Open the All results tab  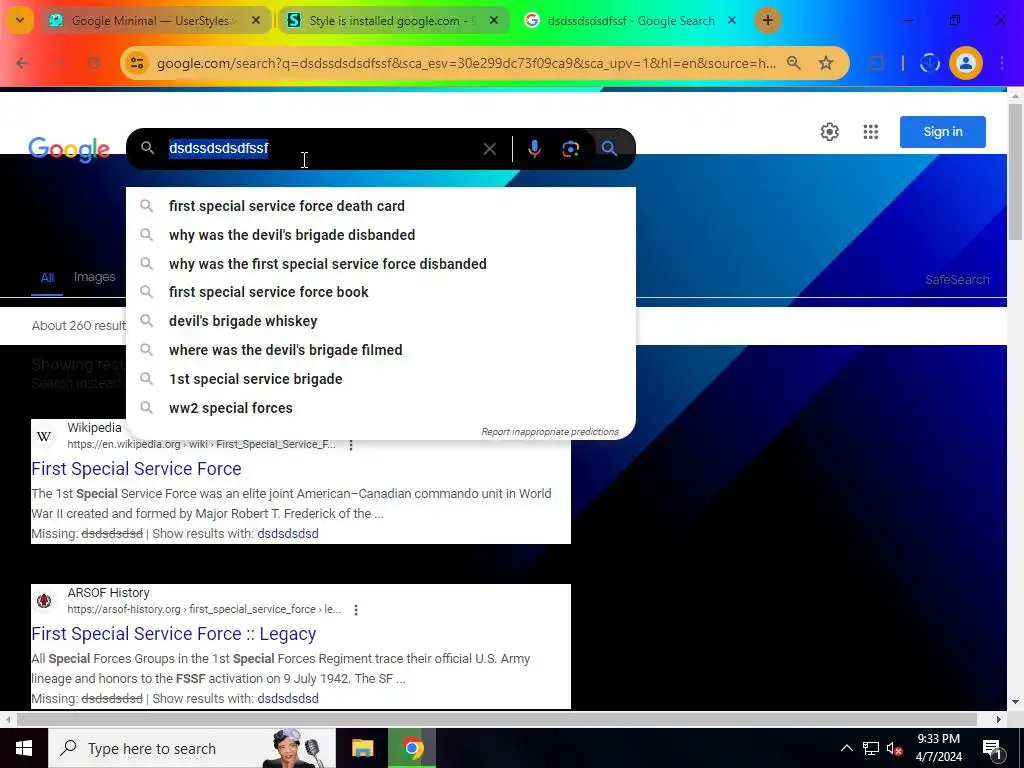[47, 278]
